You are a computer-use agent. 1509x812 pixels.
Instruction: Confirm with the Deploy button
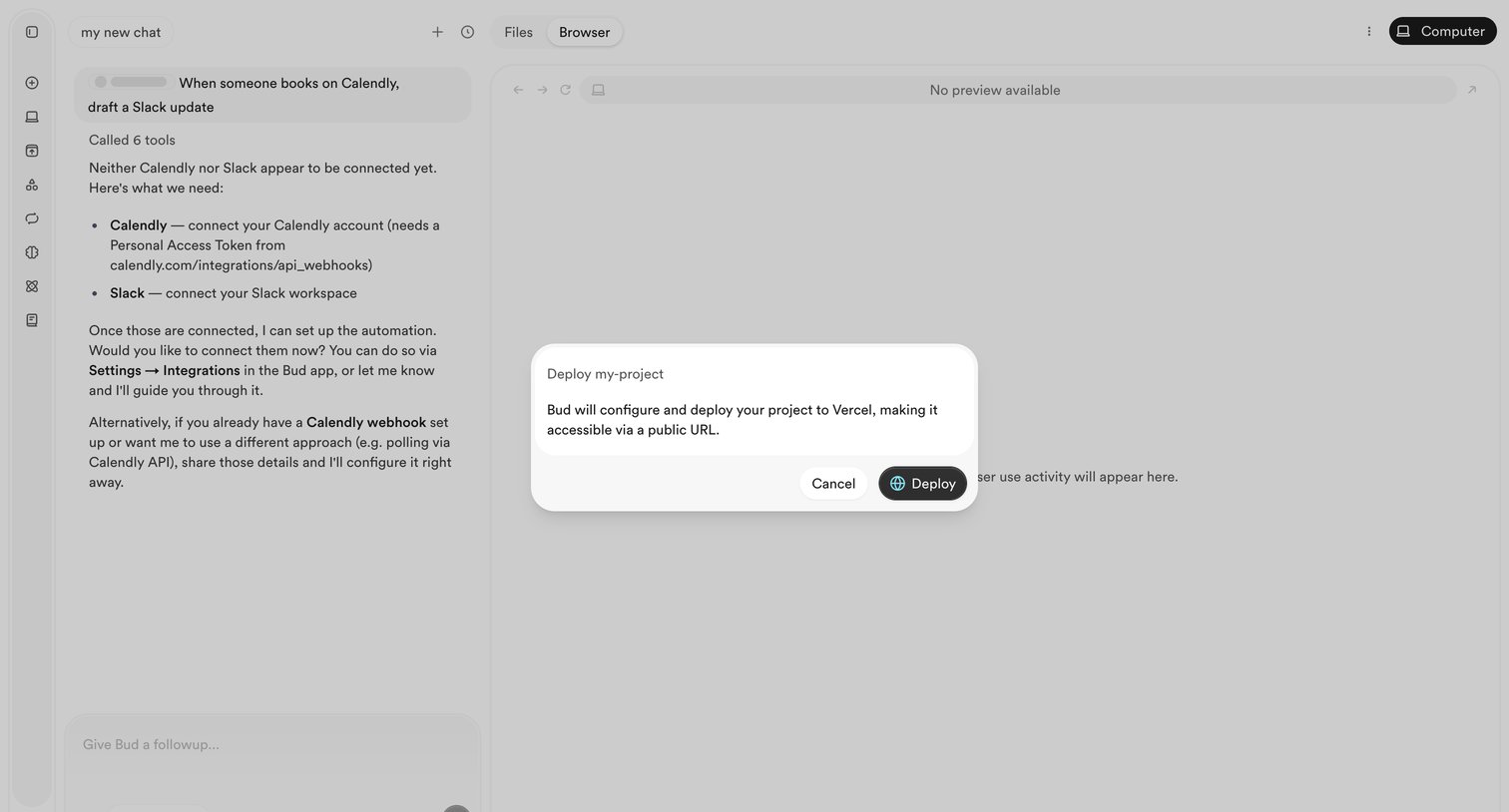click(x=922, y=483)
